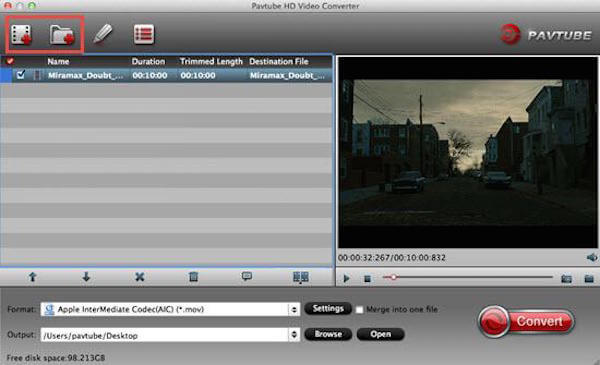
Task: Click the Add Video file icon
Action: [x=21, y=35]
